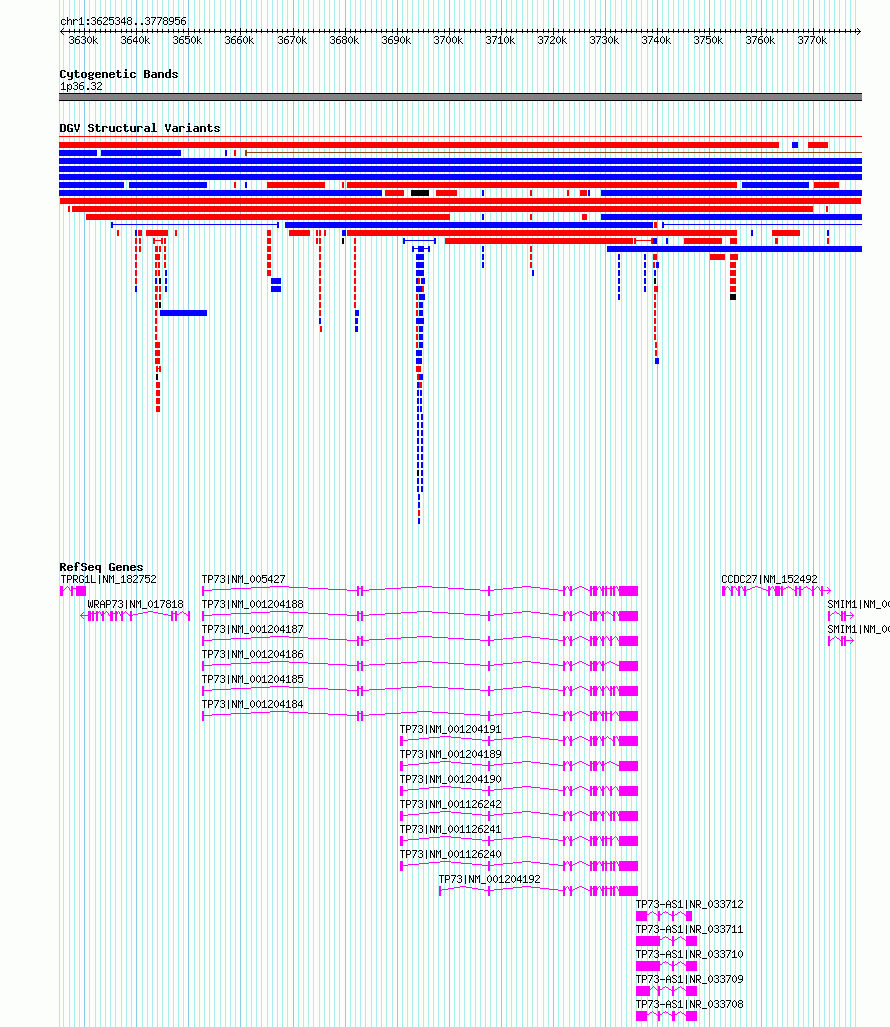The height and width of the screenshot is (1027, 890).
Task: Select the TPRG1L|NM_182752 gene label
Action: tap(108, 580)
